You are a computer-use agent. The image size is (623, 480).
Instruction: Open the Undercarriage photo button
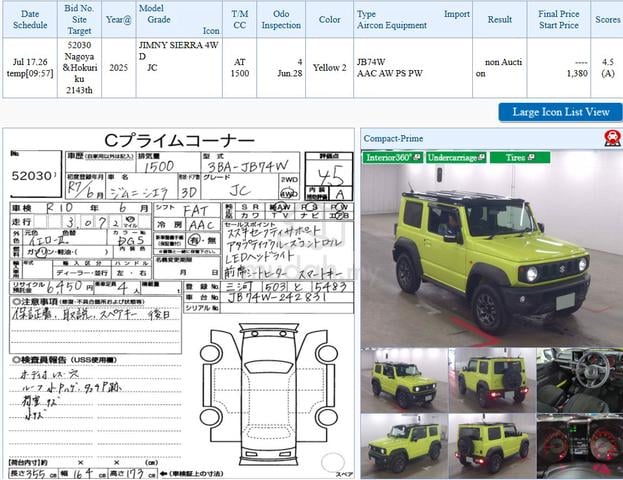coord(456,157)
